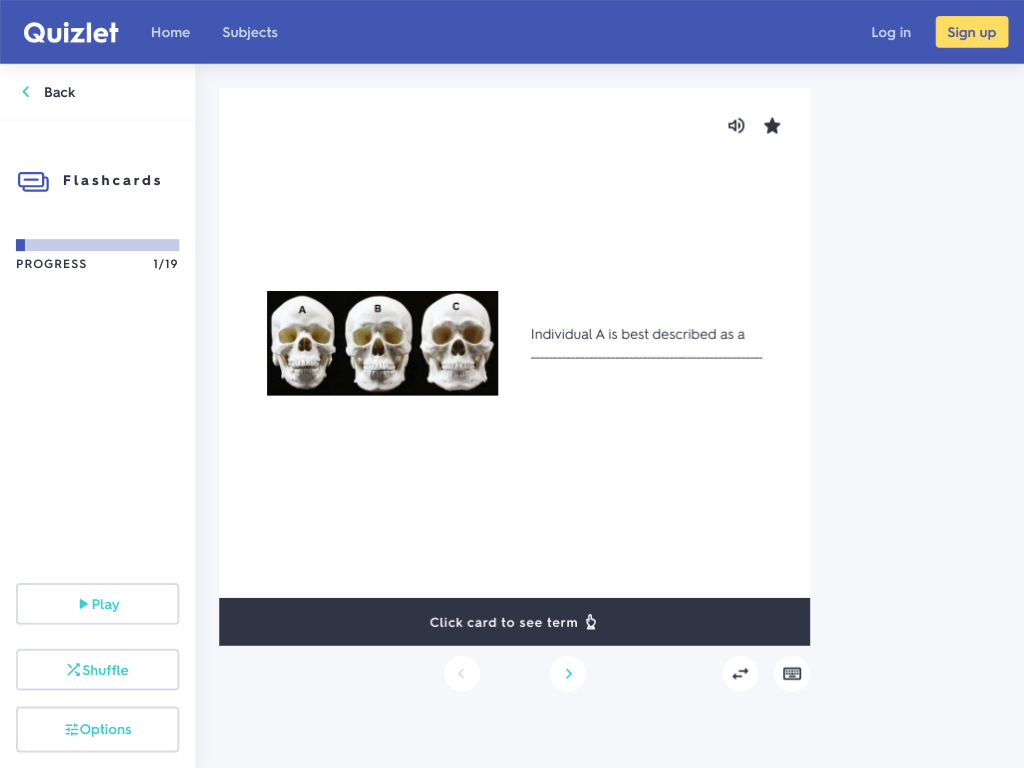
Task: Click the 'Individual A is best described' text
Action: [x=637, y=334]
